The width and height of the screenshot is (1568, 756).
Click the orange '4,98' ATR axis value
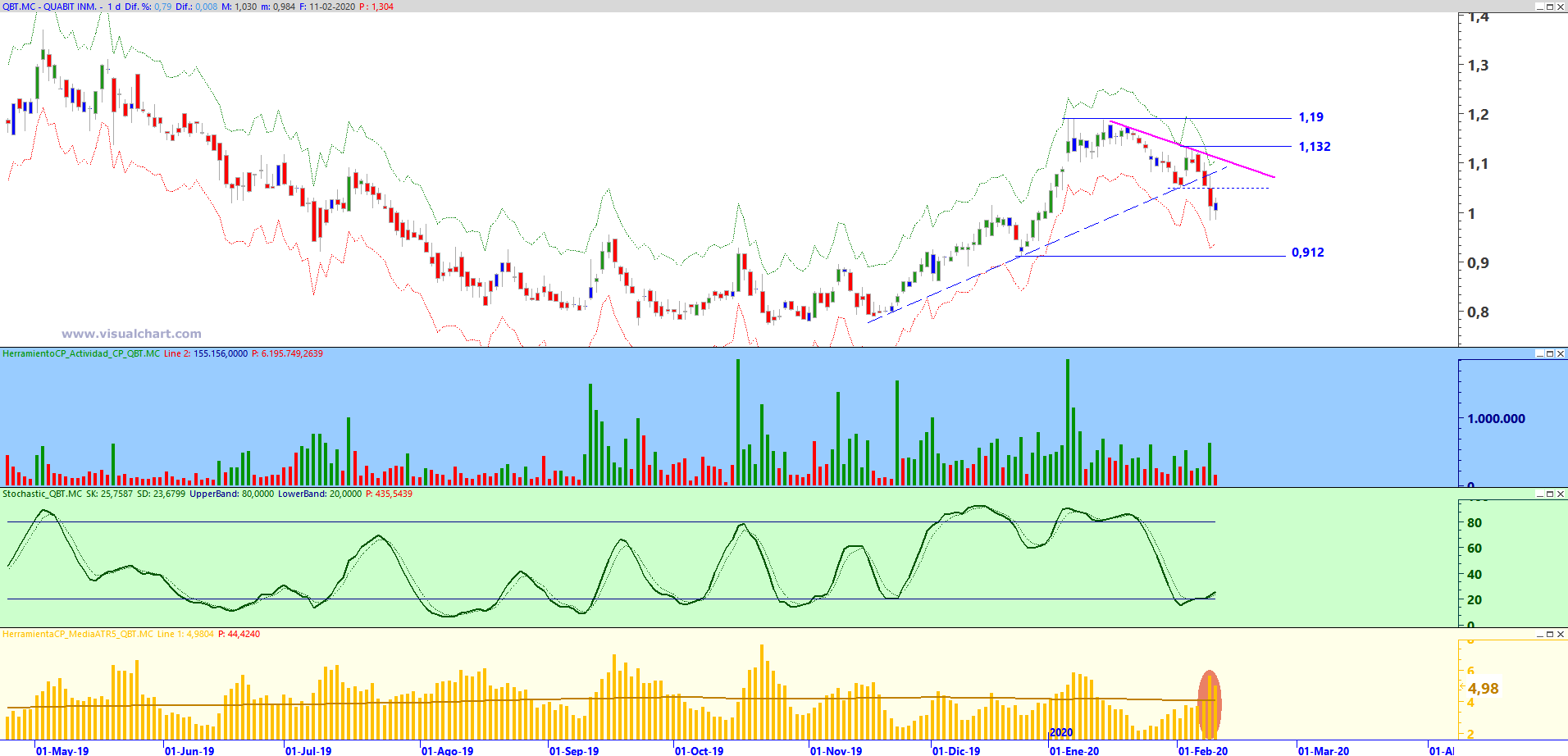1483,689
